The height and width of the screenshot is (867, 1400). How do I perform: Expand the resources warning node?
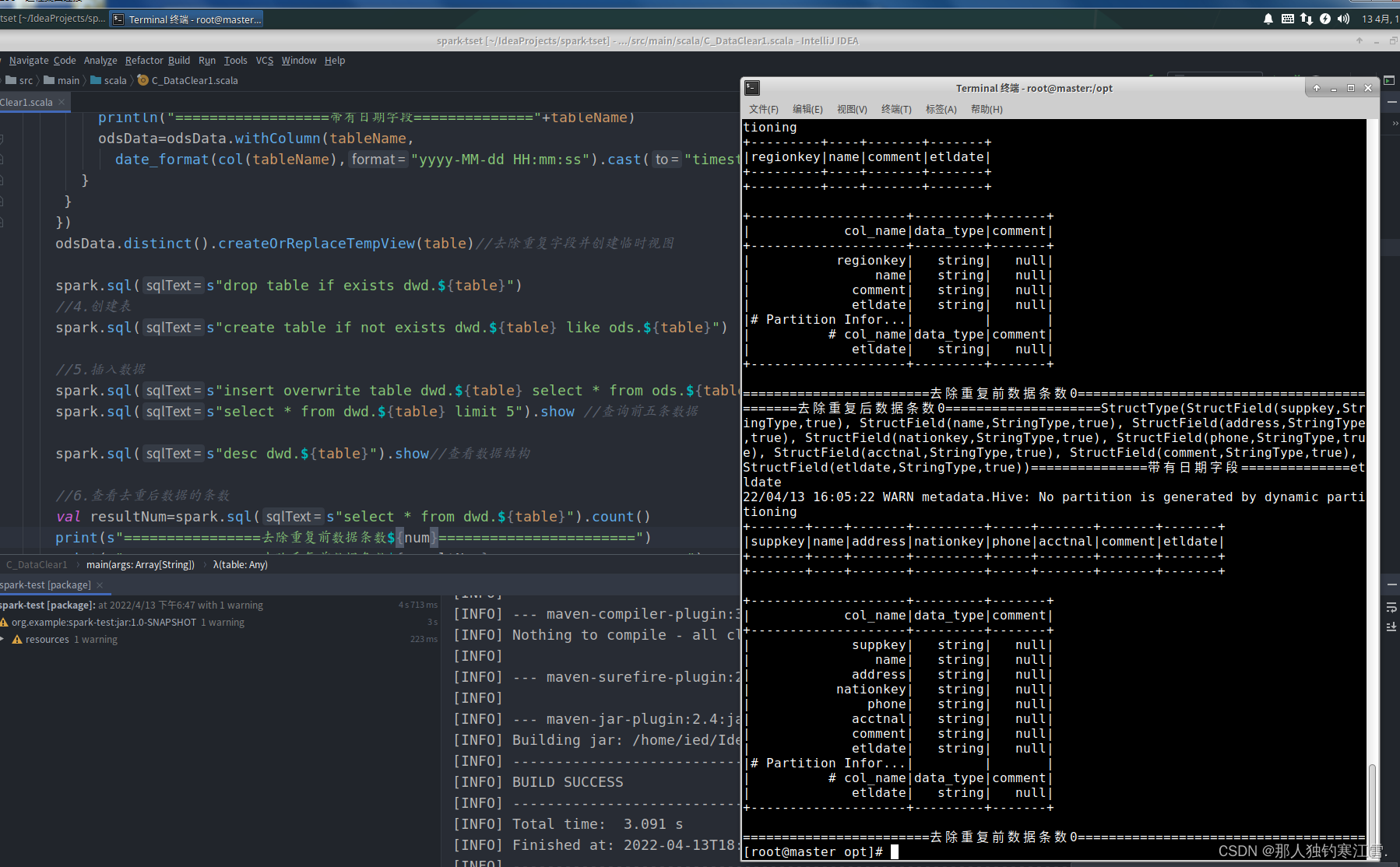coord(3,639)
